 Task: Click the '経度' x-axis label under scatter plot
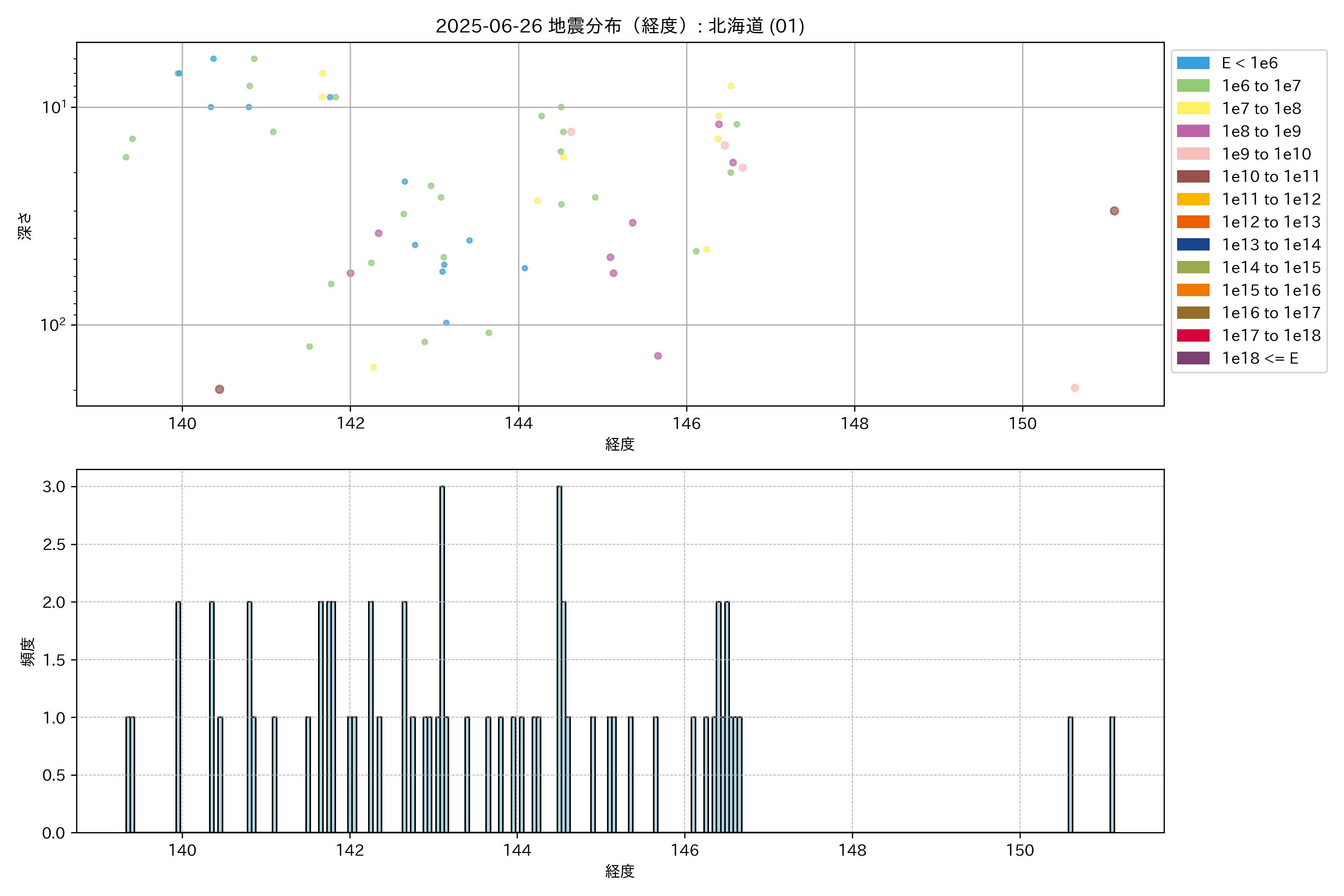619,444
